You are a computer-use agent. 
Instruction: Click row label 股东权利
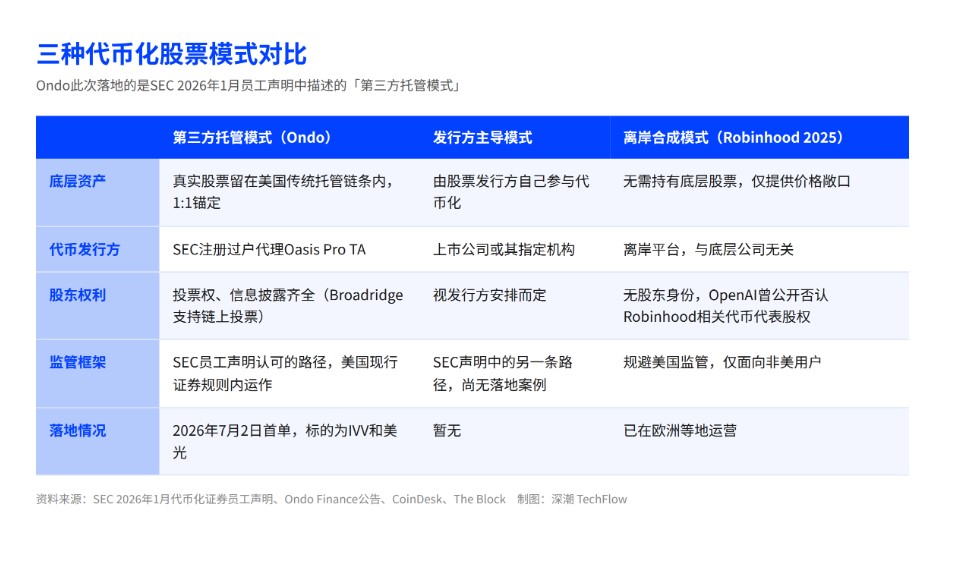pyautogui.click(x=78, y=295)
